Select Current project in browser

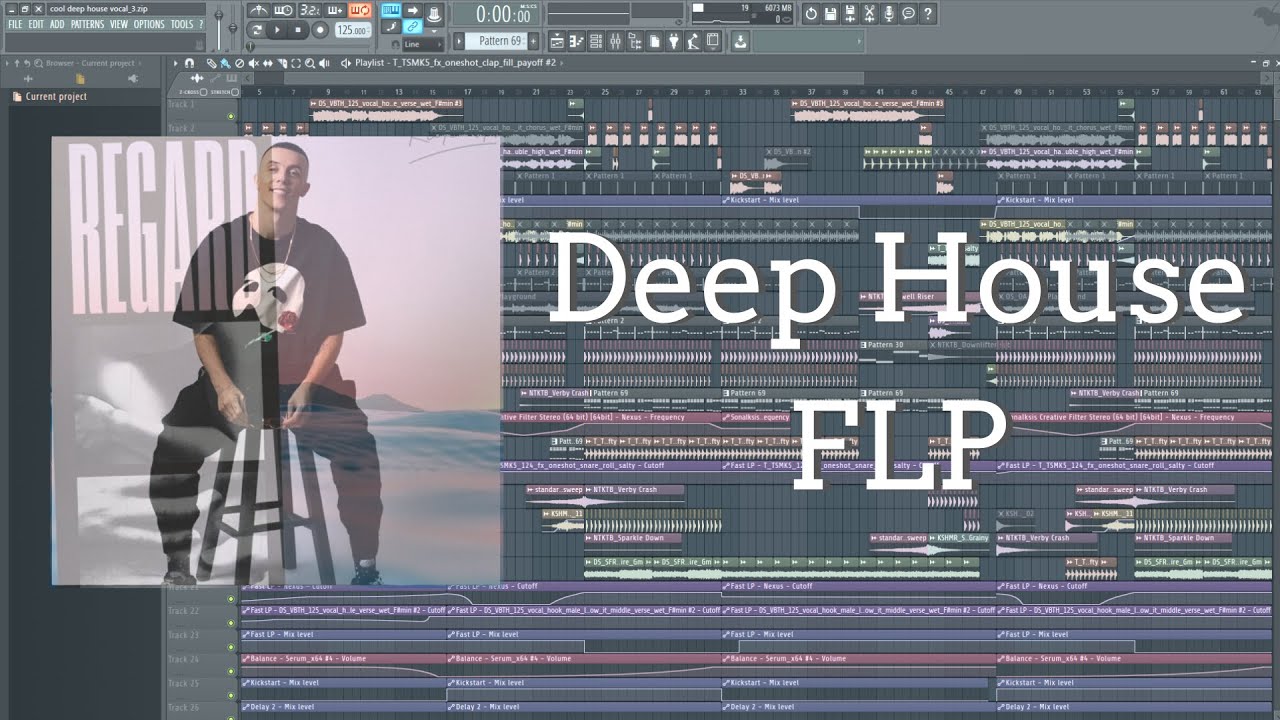click(x=56, y=97)
